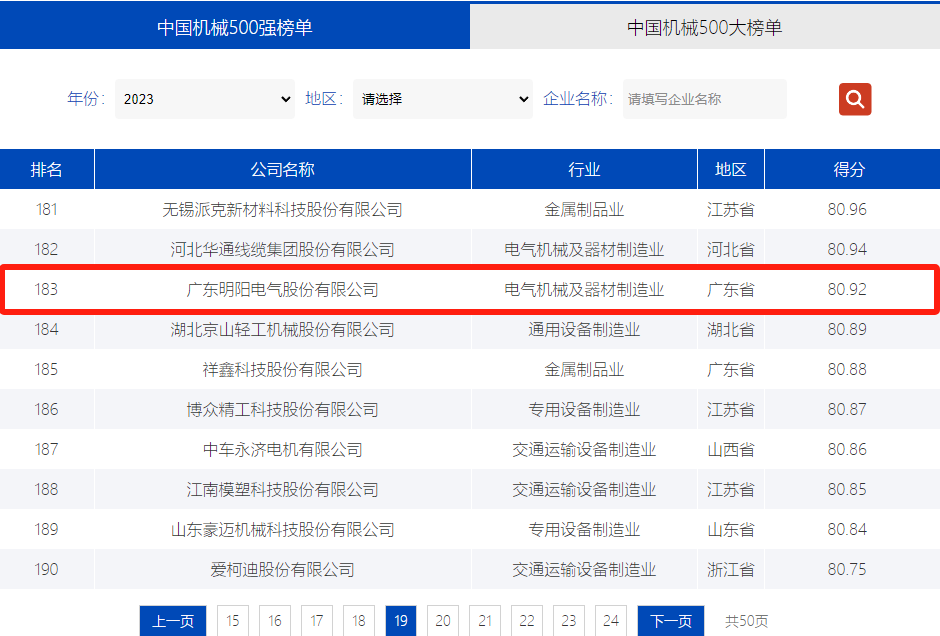Click rank number 181
The height and width of the screenshot is (636, 940).
(47, 209)
